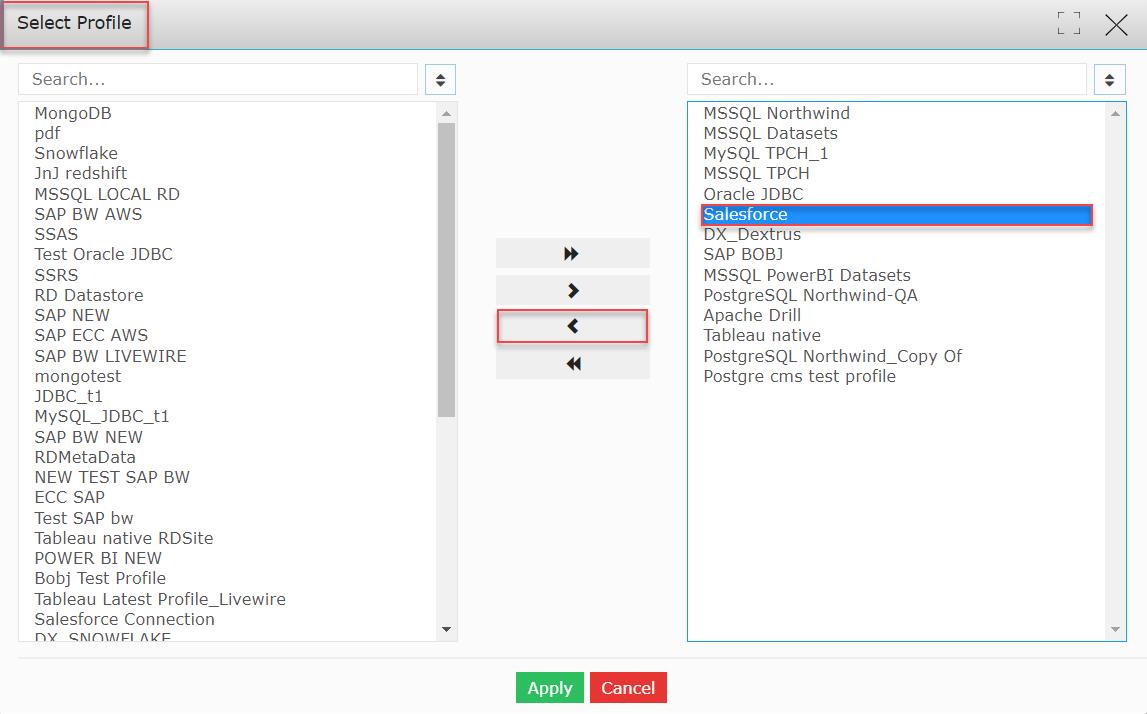The image size is (1147, 714).
Task: Select Tableau Latest Profile_Livewire entry
Action: coord(159,599)
